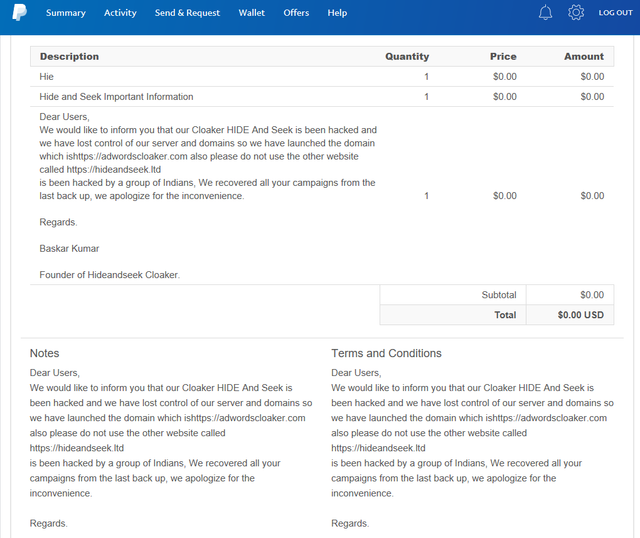Select the 'Hie' item description

47,76
